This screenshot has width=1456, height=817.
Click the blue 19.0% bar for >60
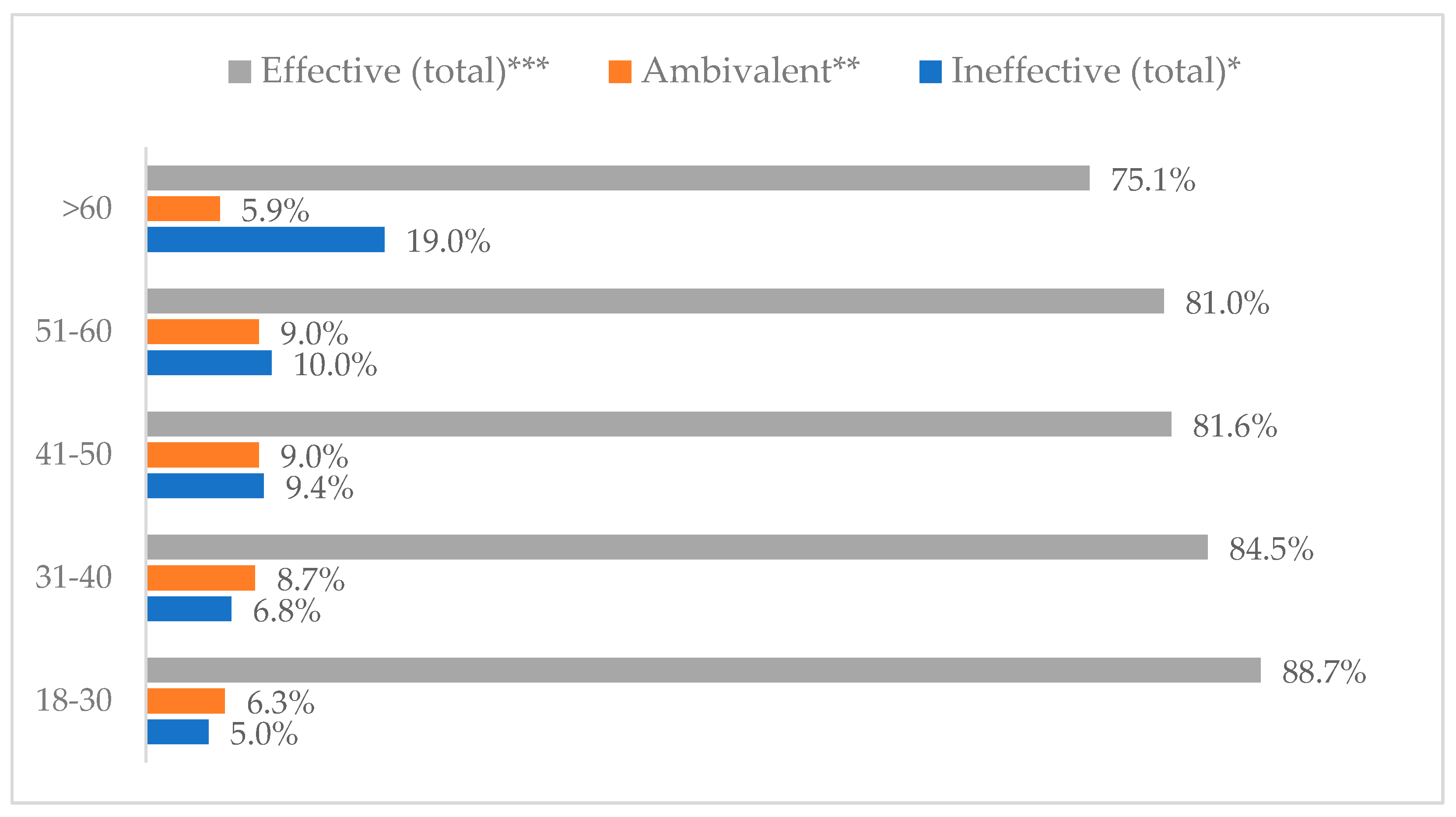[x=266, y=240]
